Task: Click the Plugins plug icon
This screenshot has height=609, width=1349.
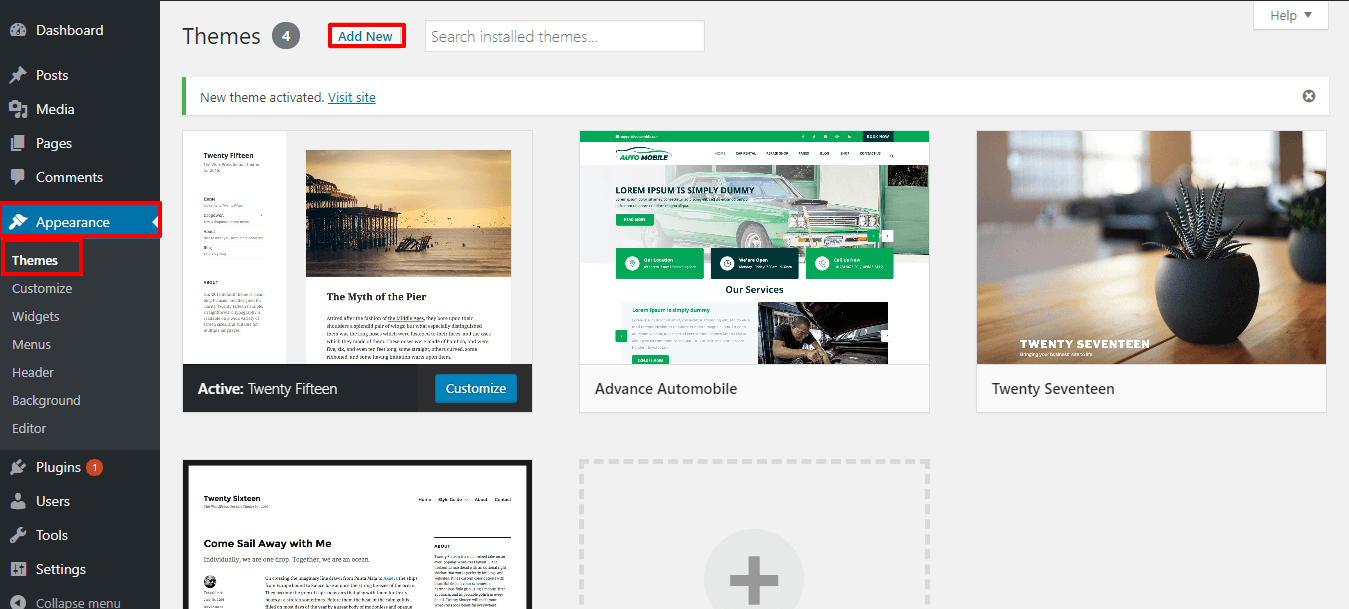Action: (18, 467)
